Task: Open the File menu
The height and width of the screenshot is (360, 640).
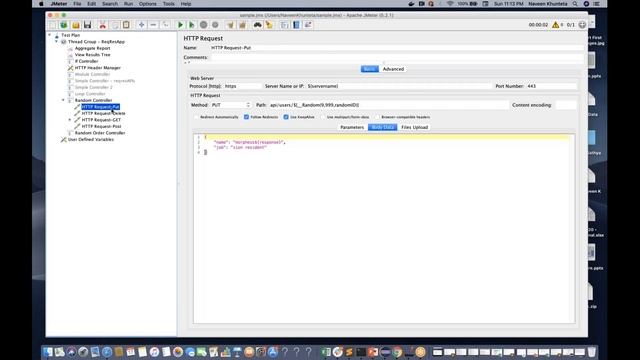Action: (77, 4)
